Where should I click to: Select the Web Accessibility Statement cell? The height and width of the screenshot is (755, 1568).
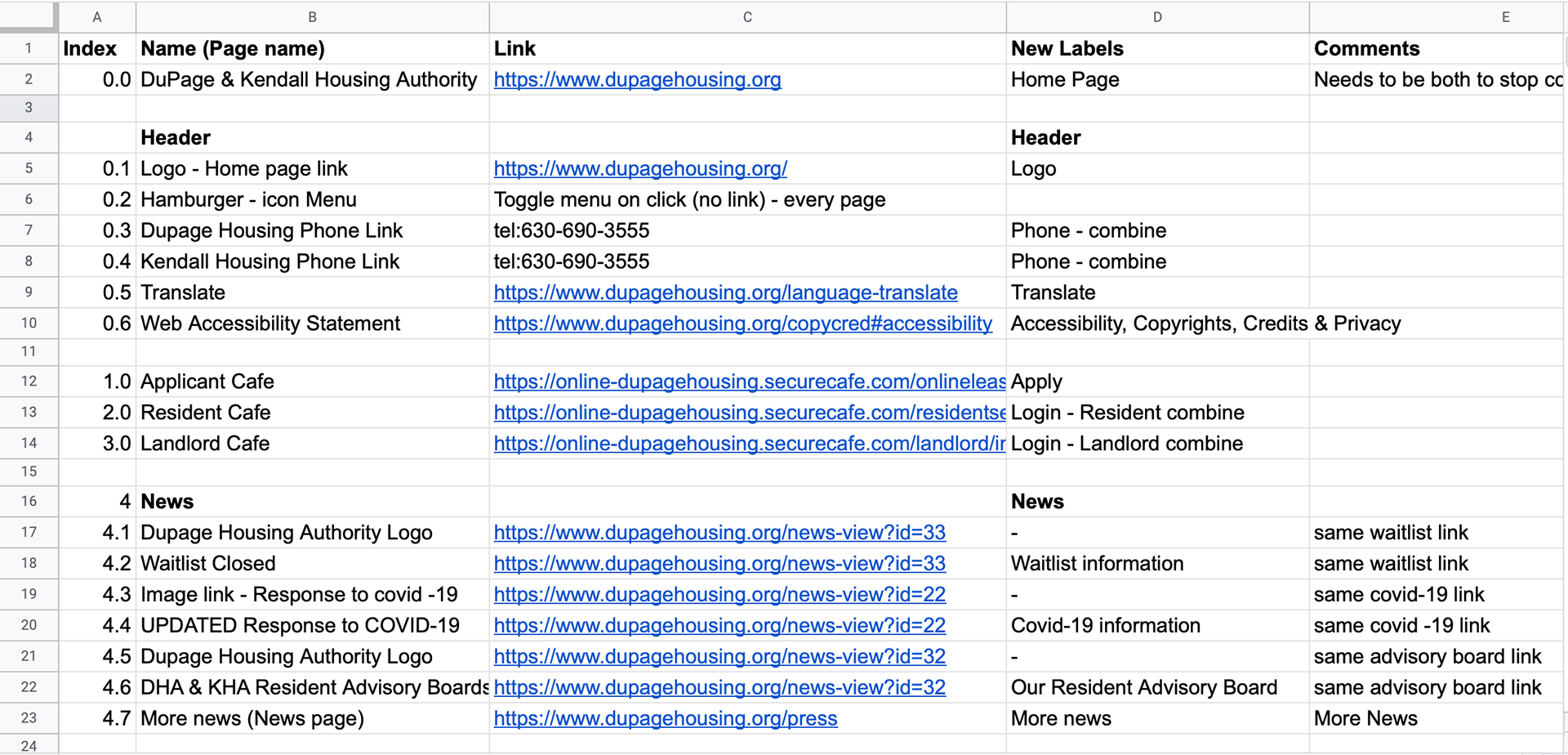point(313,324)
